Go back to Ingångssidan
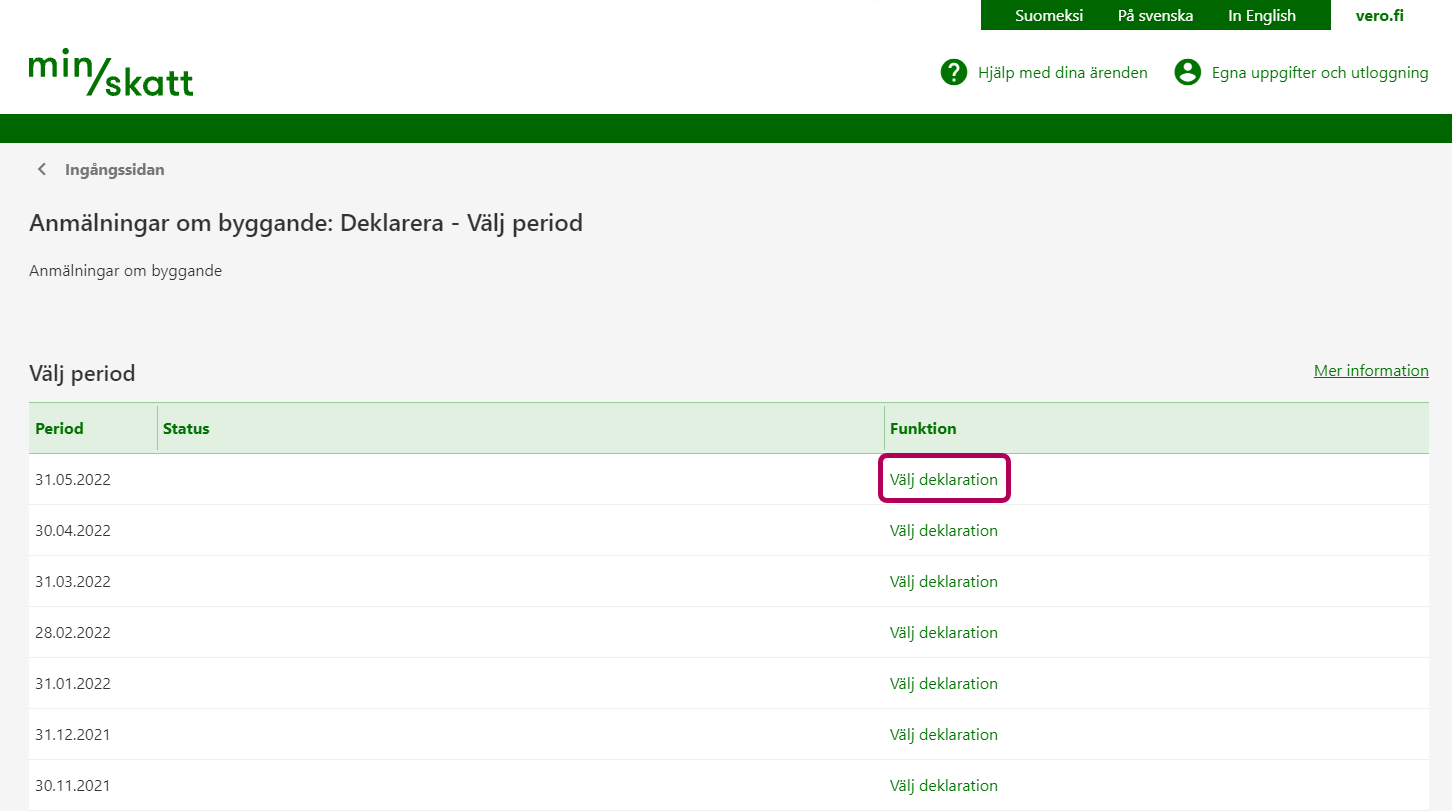The height and width of the screenshot is (811, 1452). click(x=114, y=170)
